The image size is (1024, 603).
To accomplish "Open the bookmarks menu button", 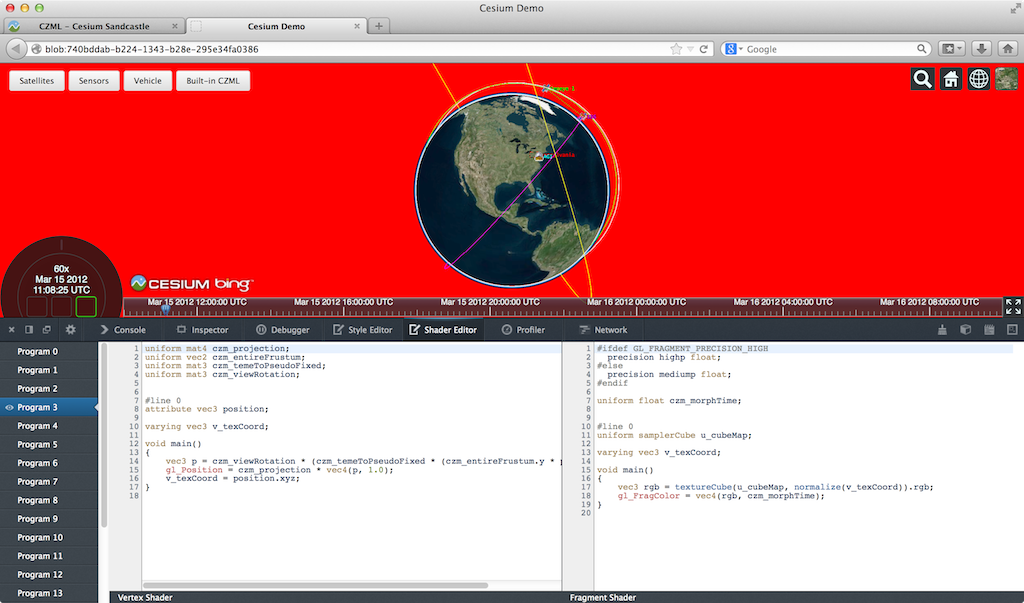I will pyautogui.click(x=951, y=49).
